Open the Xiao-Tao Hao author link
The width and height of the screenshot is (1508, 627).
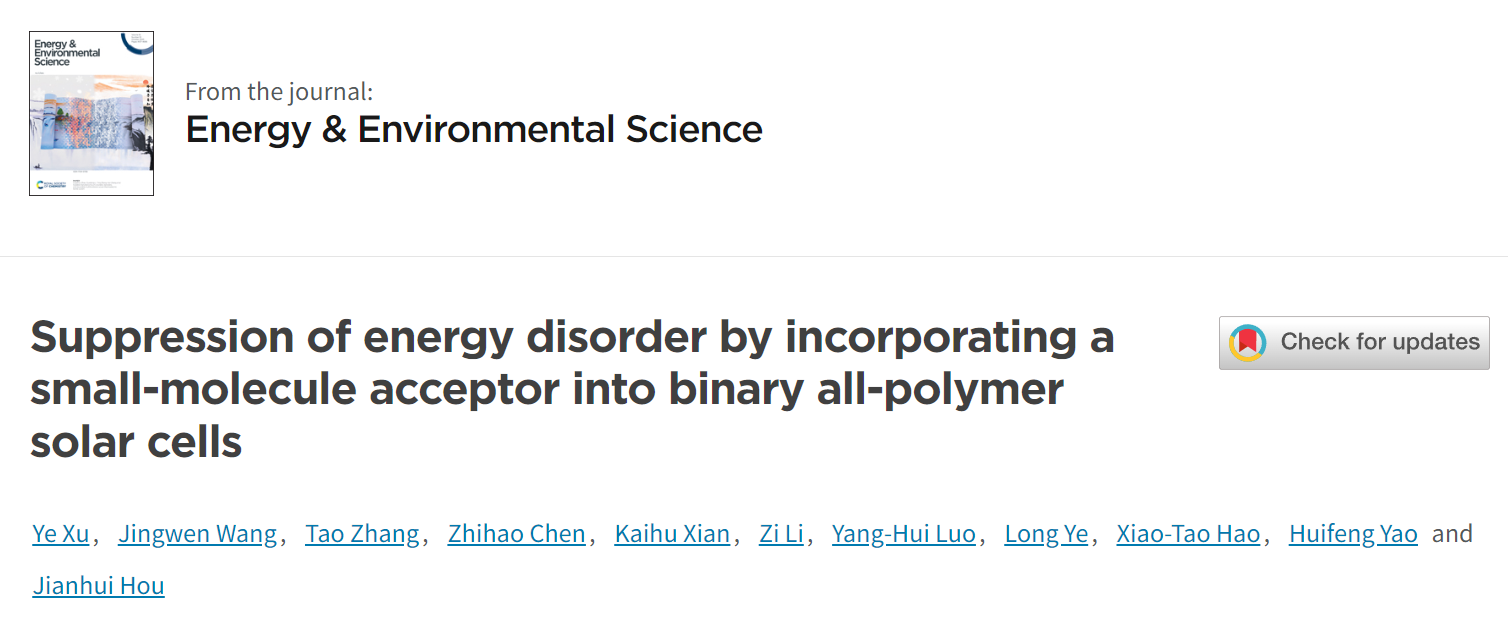(x=1188, y=534)
